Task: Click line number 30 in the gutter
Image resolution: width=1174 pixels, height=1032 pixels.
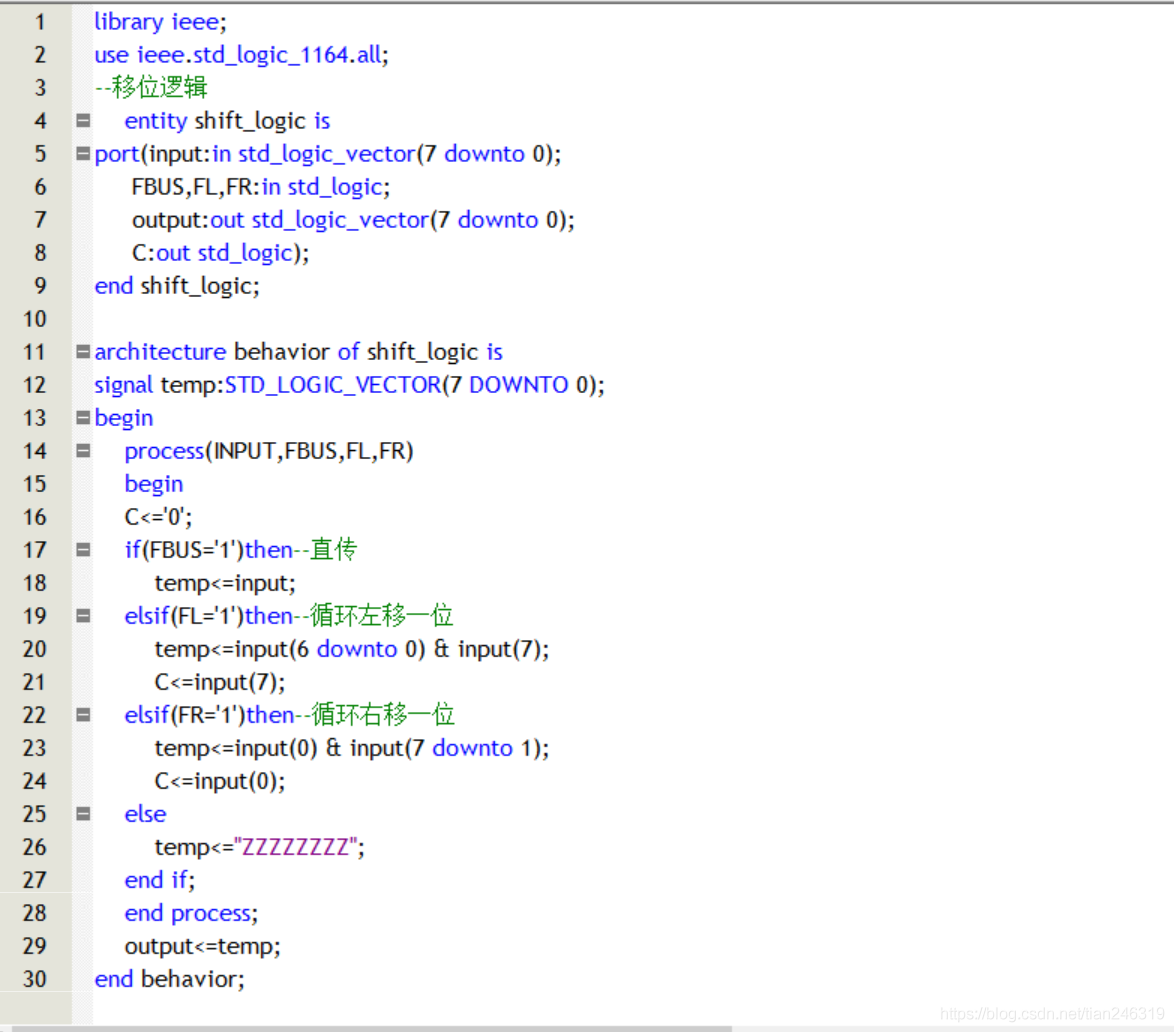Action: pyautogui.click(x=34, y=979)
